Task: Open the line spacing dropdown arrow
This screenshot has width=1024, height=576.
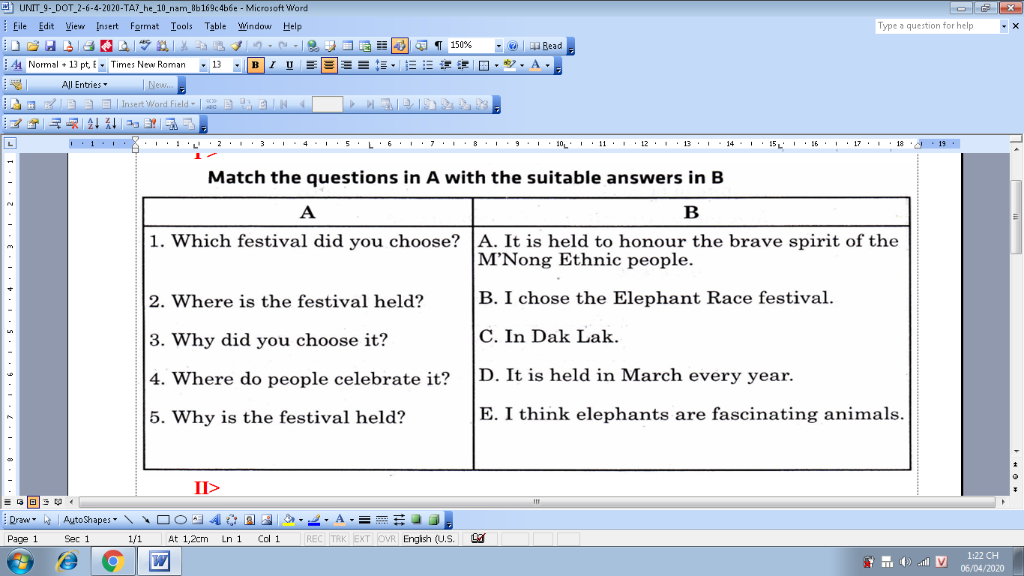Action: click(393, 65)
